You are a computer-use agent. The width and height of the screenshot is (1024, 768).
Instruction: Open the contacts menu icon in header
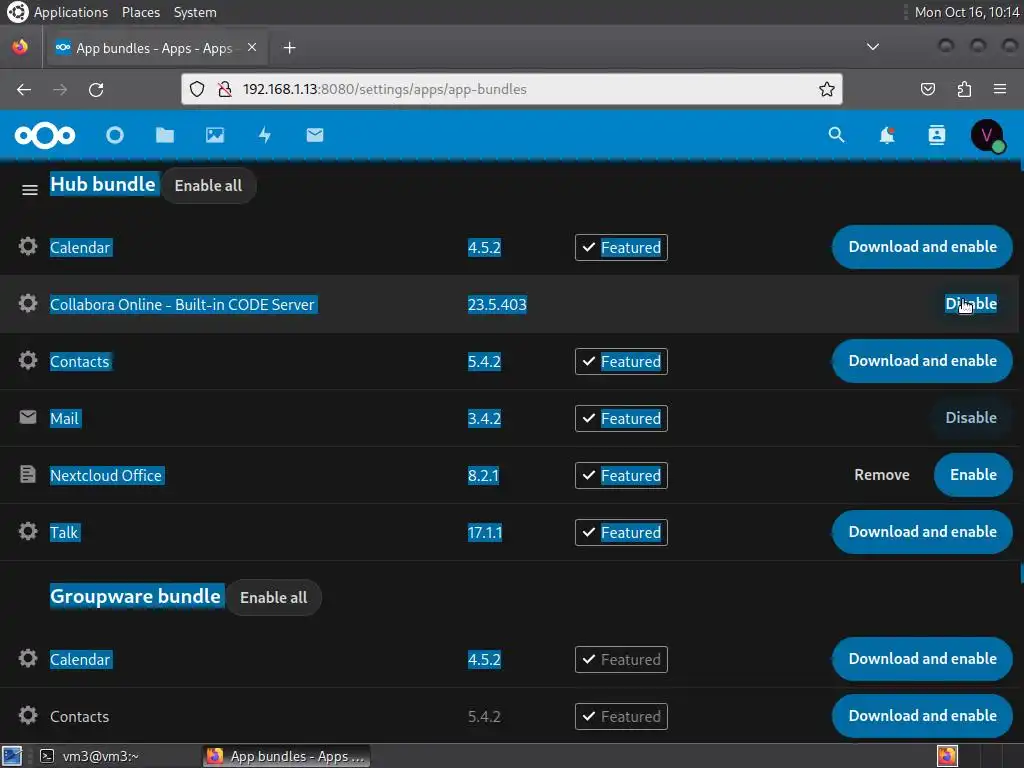pos(936,135)
